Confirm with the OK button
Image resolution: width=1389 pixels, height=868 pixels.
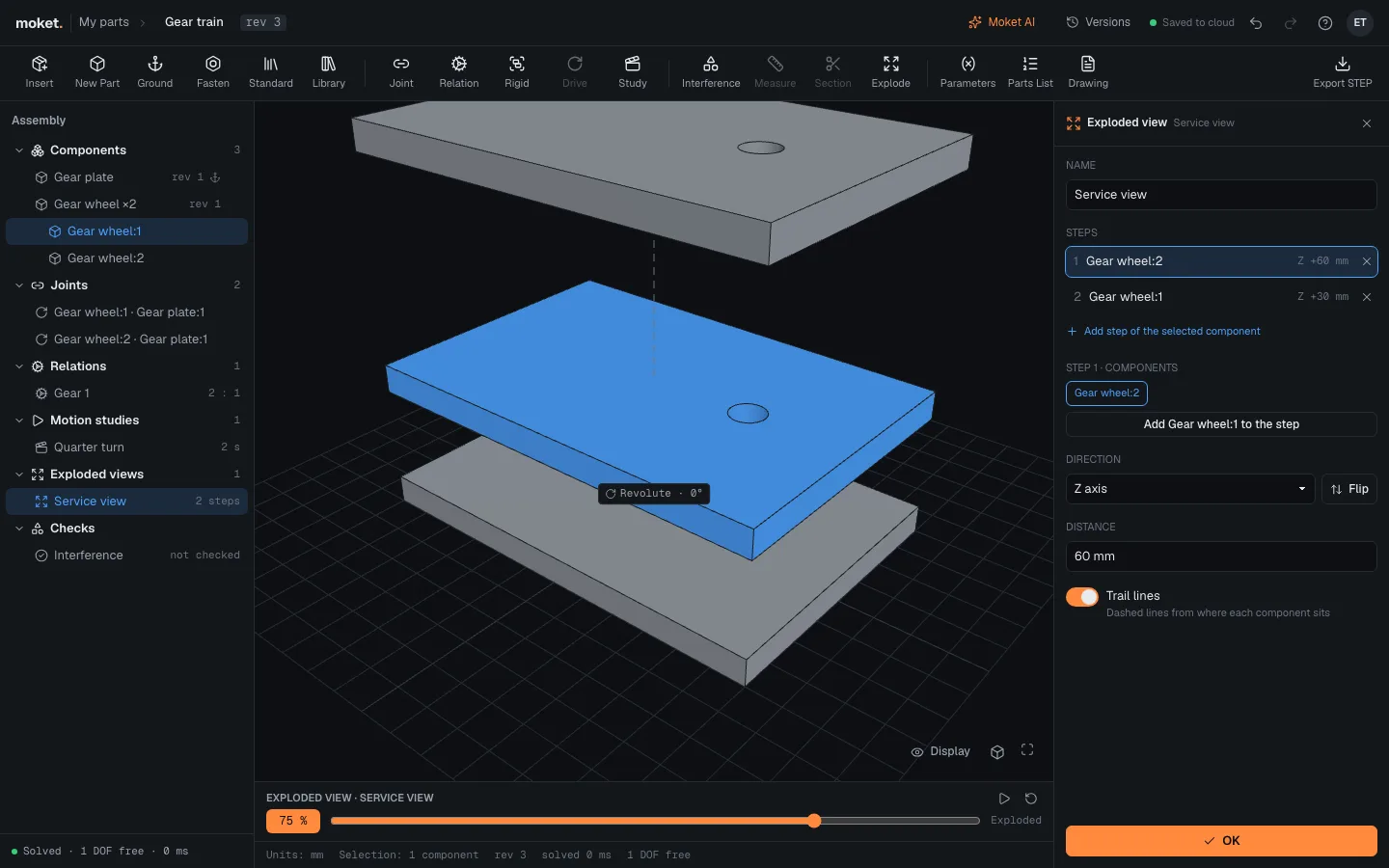pos(1221,841)
